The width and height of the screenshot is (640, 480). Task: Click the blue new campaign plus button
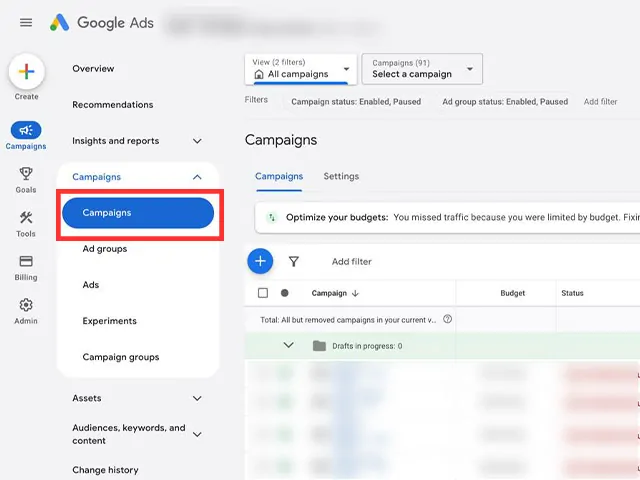[260, 261]
